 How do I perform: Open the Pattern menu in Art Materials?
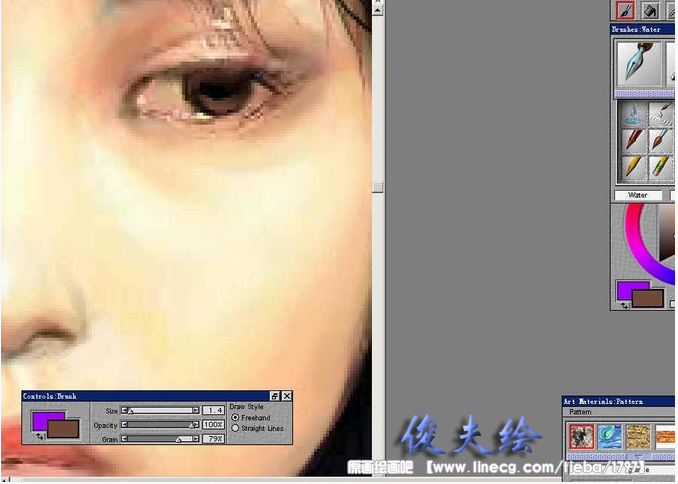[580, 412]
